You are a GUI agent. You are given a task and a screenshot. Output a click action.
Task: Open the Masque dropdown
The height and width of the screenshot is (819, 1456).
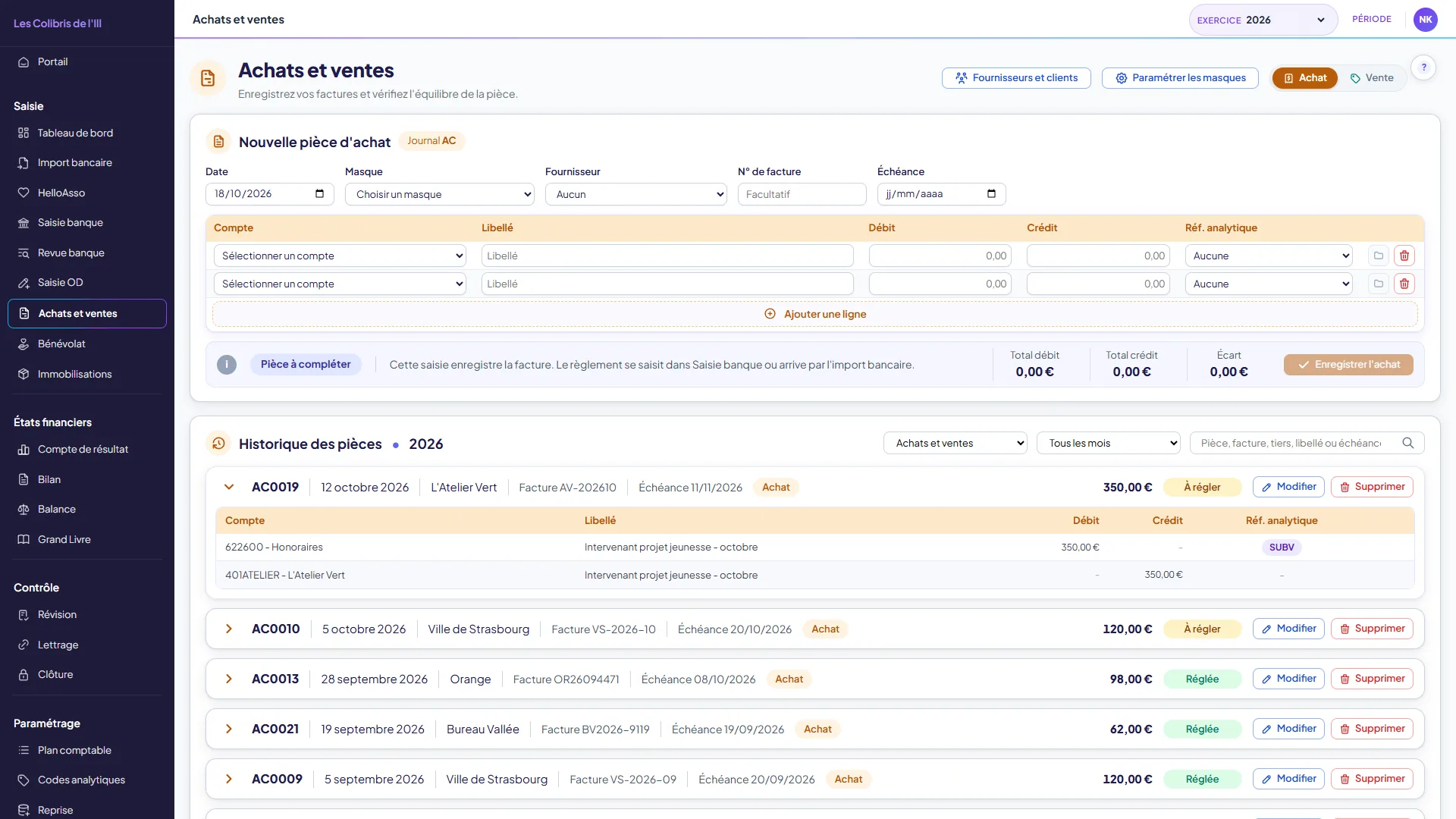click(440, 194)
